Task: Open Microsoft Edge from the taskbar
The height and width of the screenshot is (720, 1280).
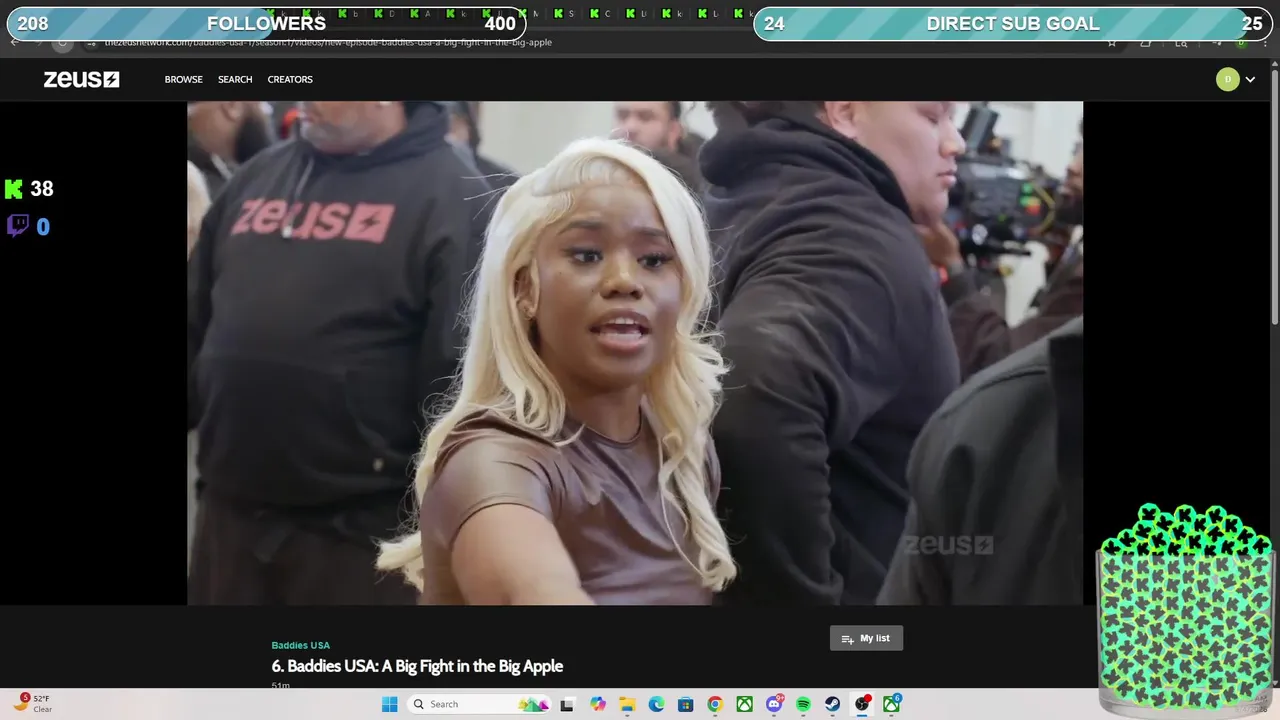Action: (x=656, y=704)
